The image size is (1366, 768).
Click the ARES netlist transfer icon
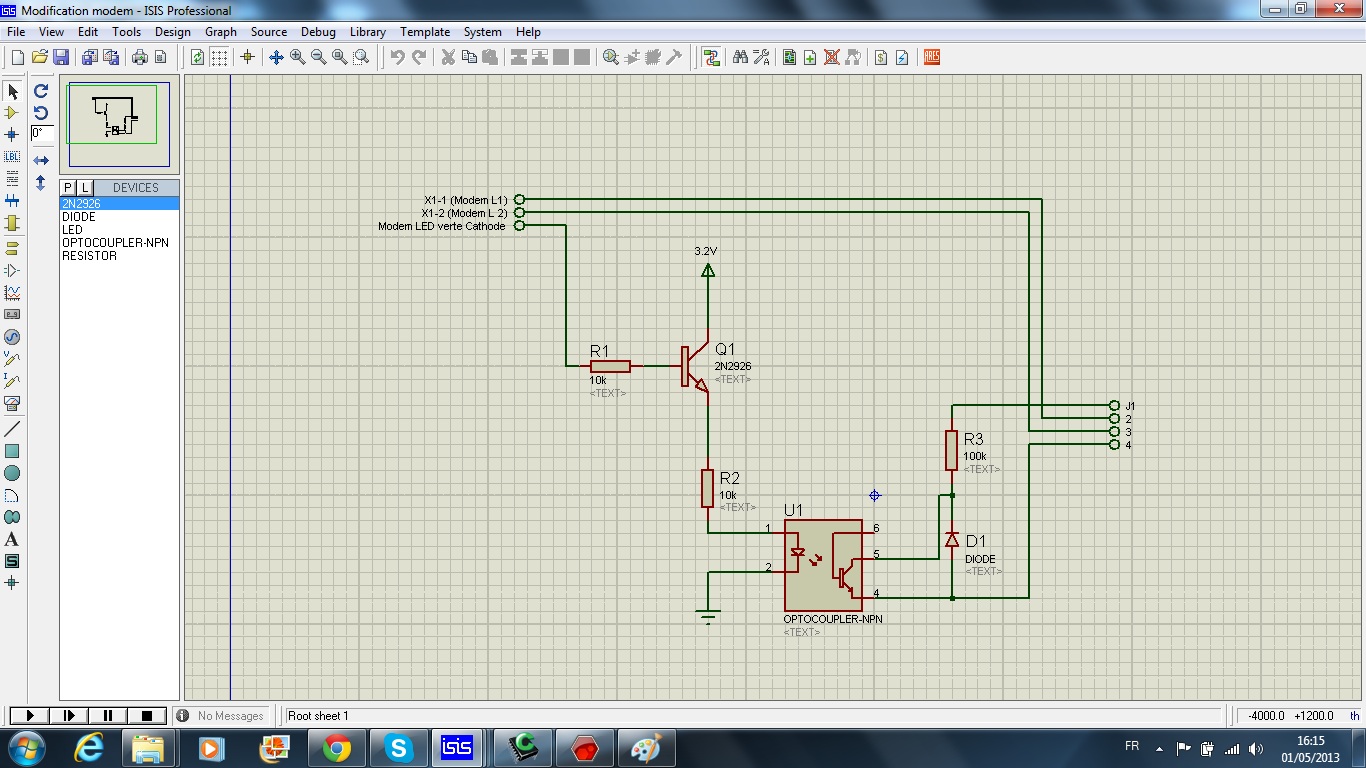tap(932, 58)
